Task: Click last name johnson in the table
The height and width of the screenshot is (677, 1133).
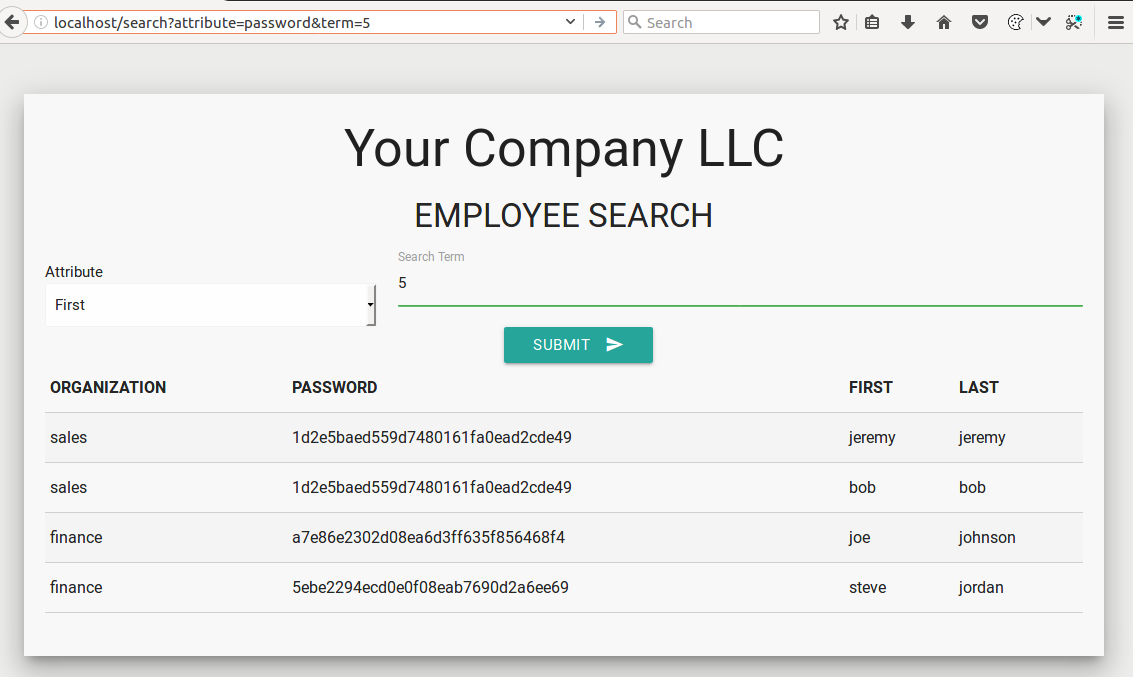Action: (987, 538)
